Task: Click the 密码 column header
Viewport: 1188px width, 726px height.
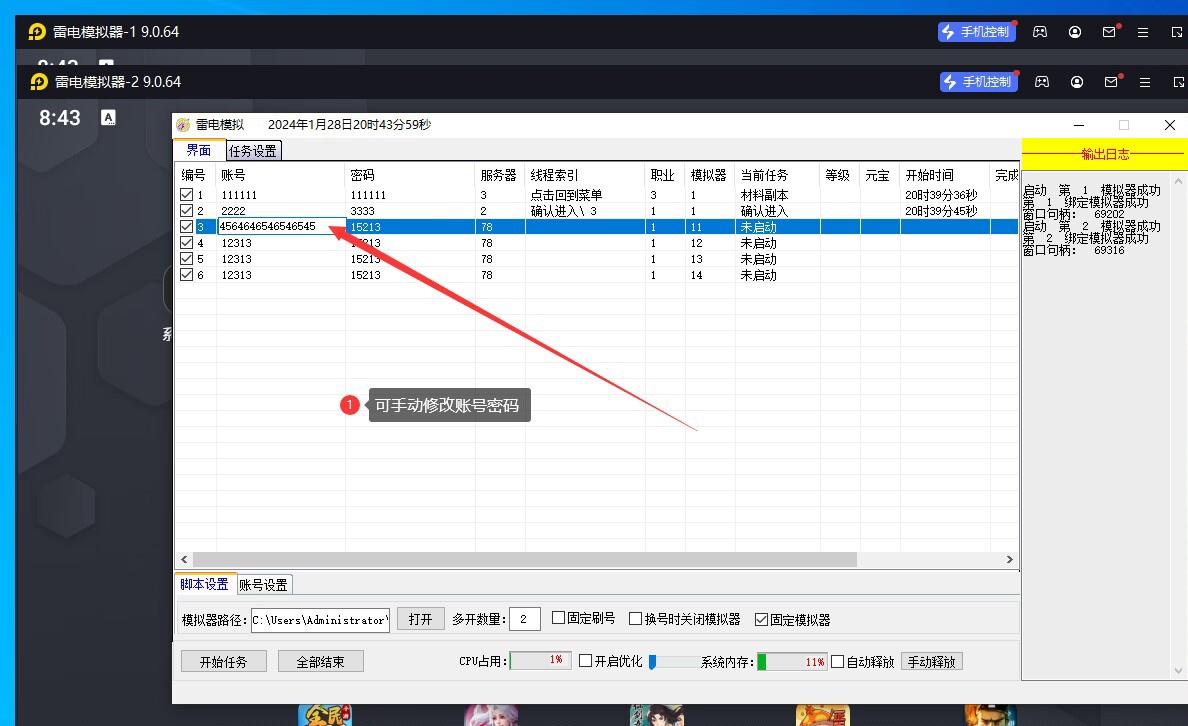Action: [x=410, y=175]
